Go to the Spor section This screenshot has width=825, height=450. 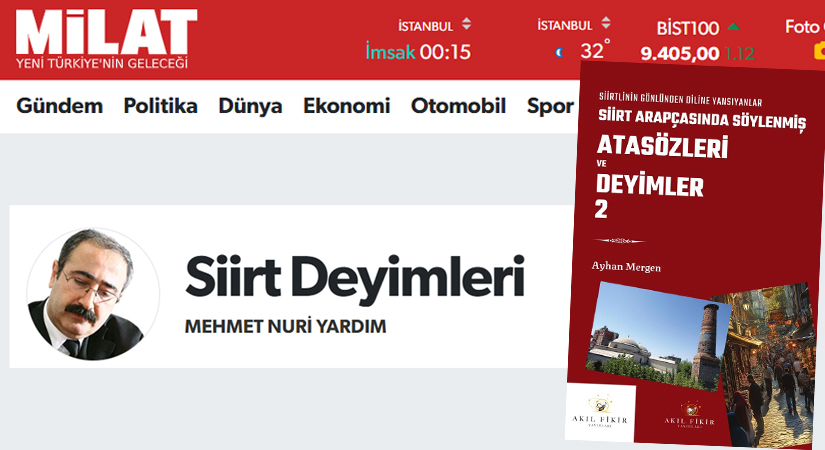pos(550,107)
